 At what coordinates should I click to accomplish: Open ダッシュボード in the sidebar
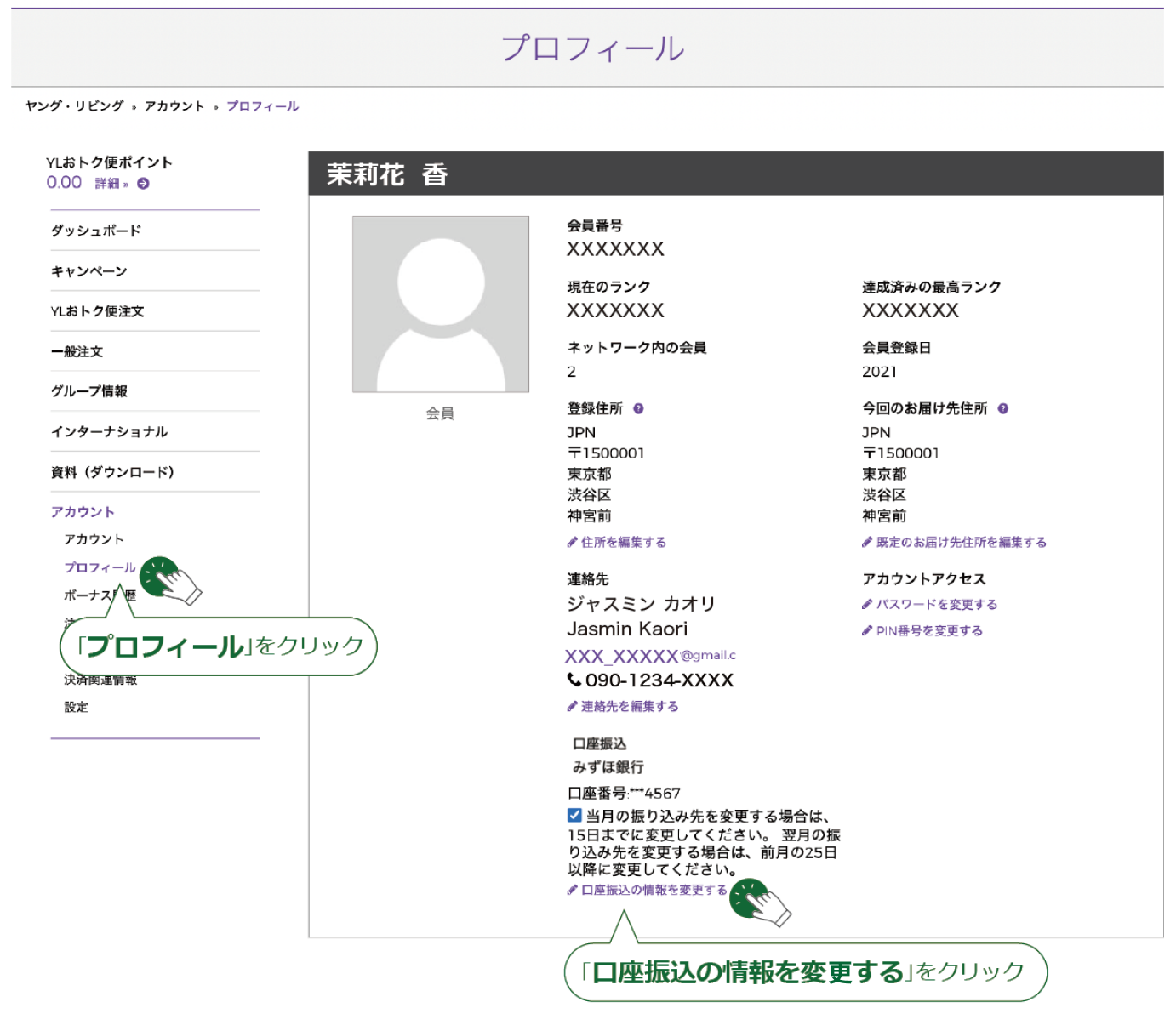(x=95, y=231)
